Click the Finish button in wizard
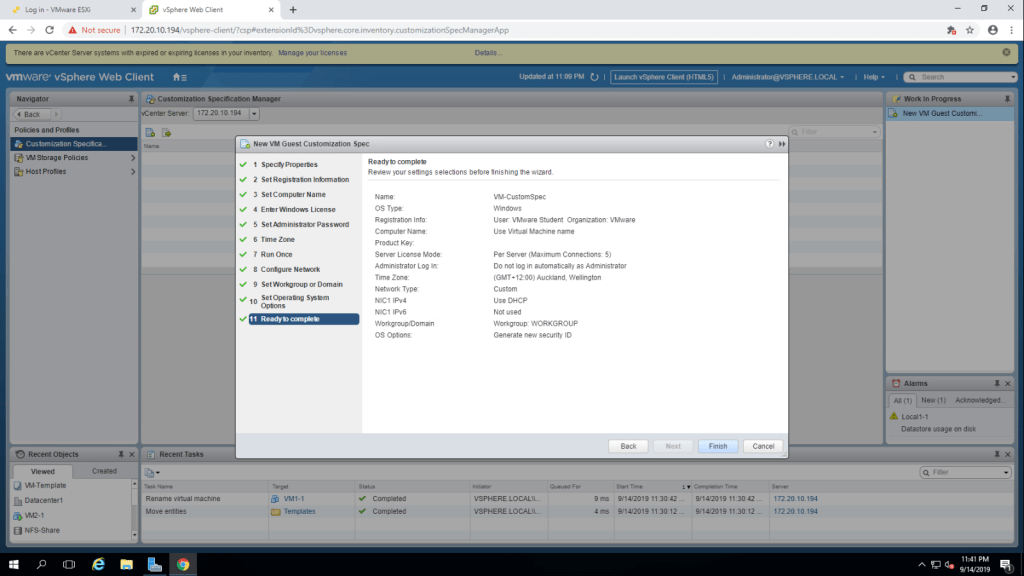This screenshot has height=576, width=1024. [718, 446]
